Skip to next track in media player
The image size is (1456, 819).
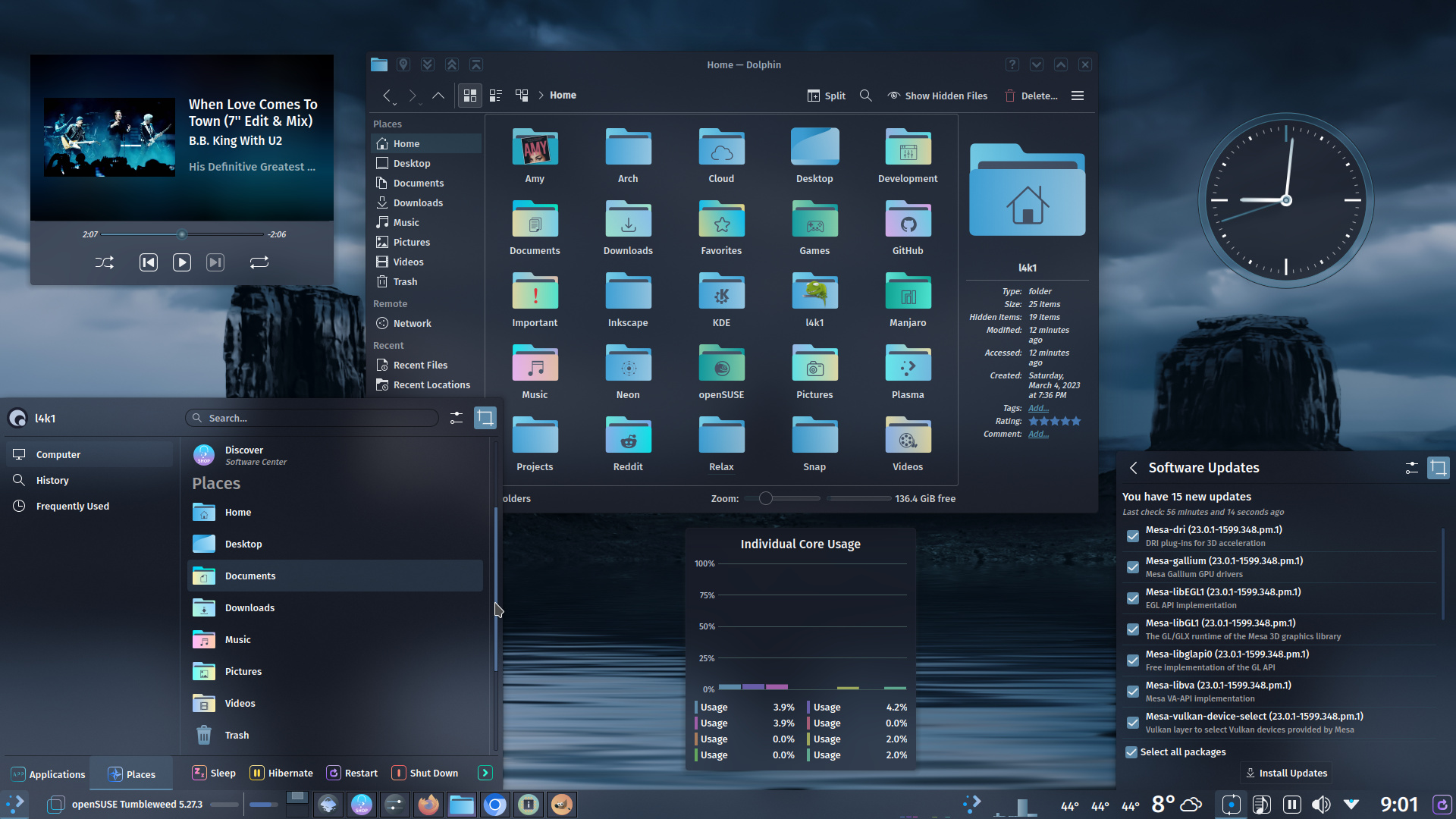(215, 262)
